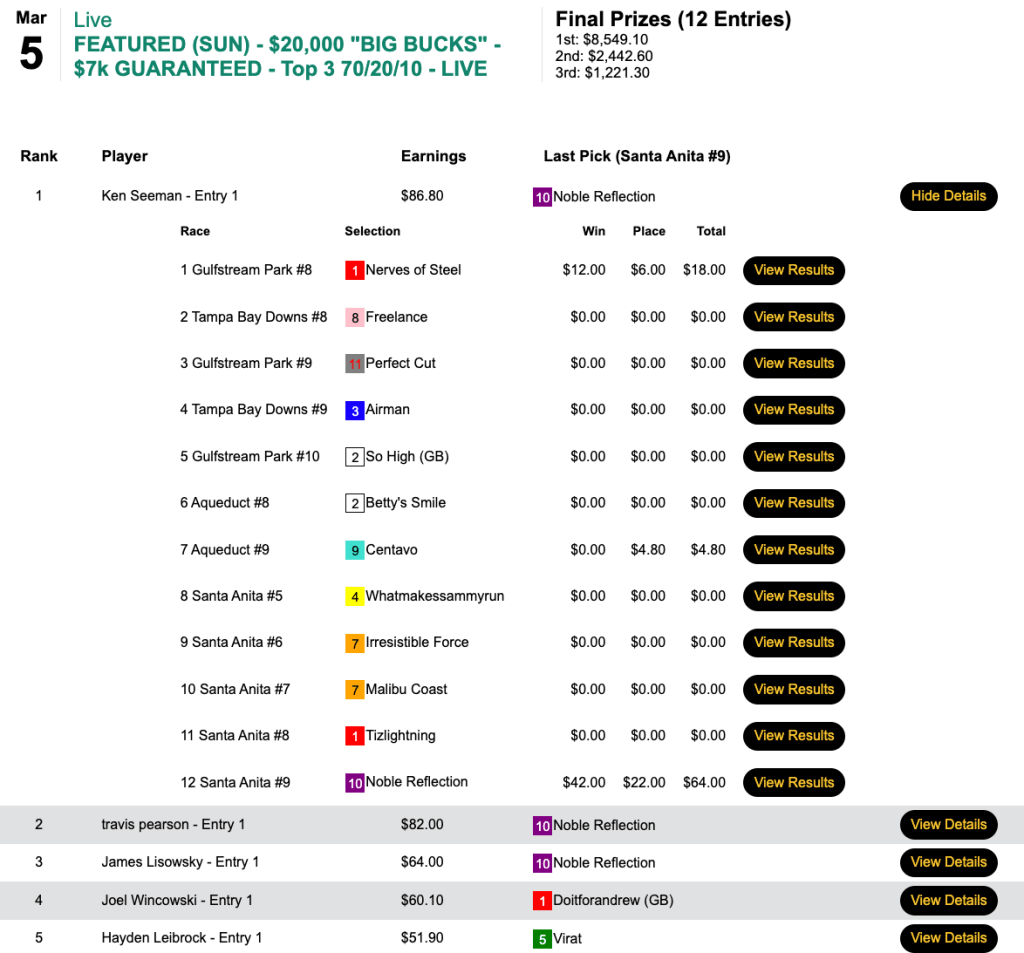Collapse Ken Seeman's details with Hide Details
The image size is (1024, 953).
coord(948,196)
